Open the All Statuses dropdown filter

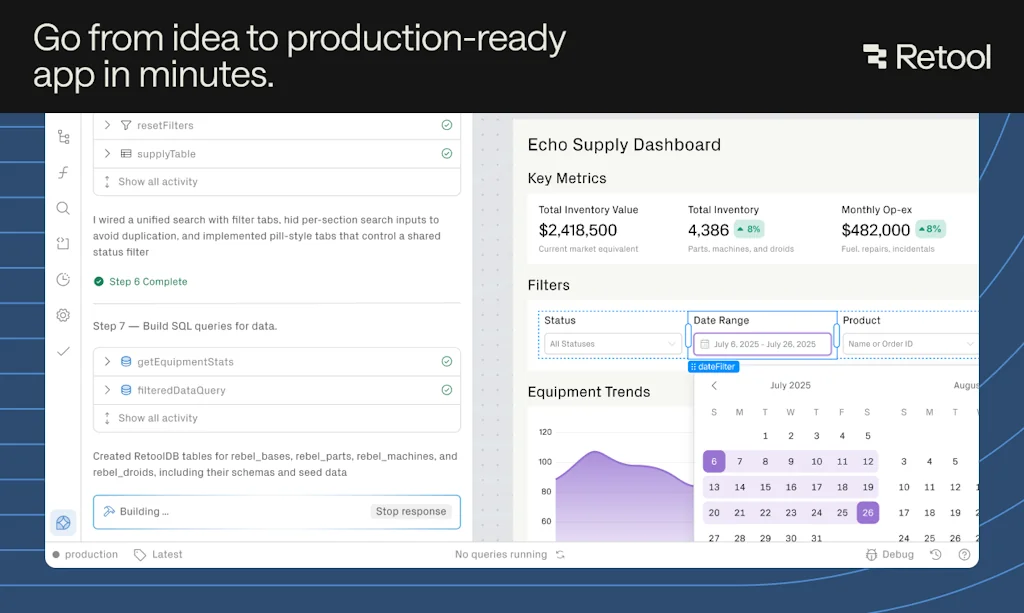pos(611,343)
